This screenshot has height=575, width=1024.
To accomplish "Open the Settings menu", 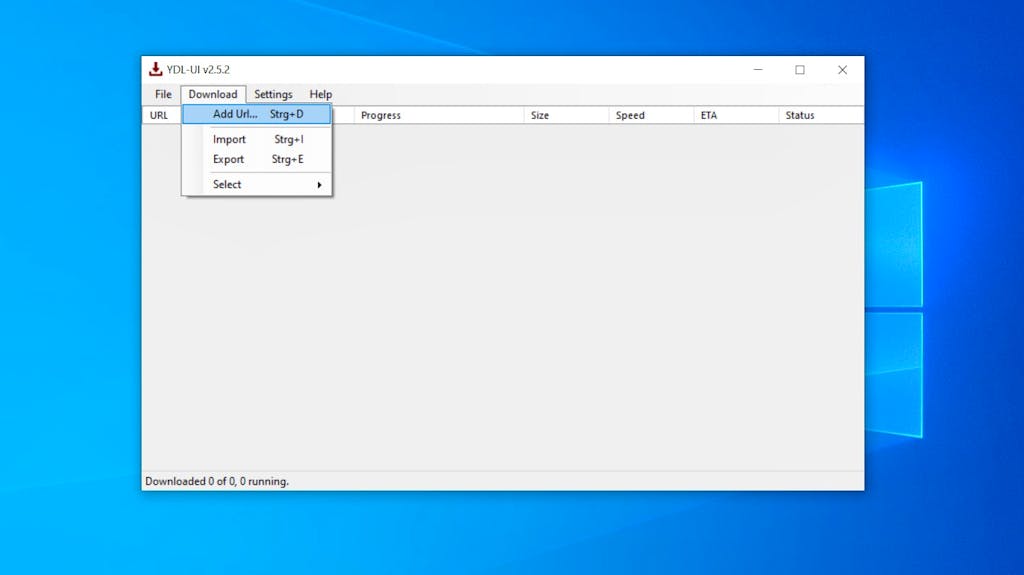I will (x=273, y=94).
